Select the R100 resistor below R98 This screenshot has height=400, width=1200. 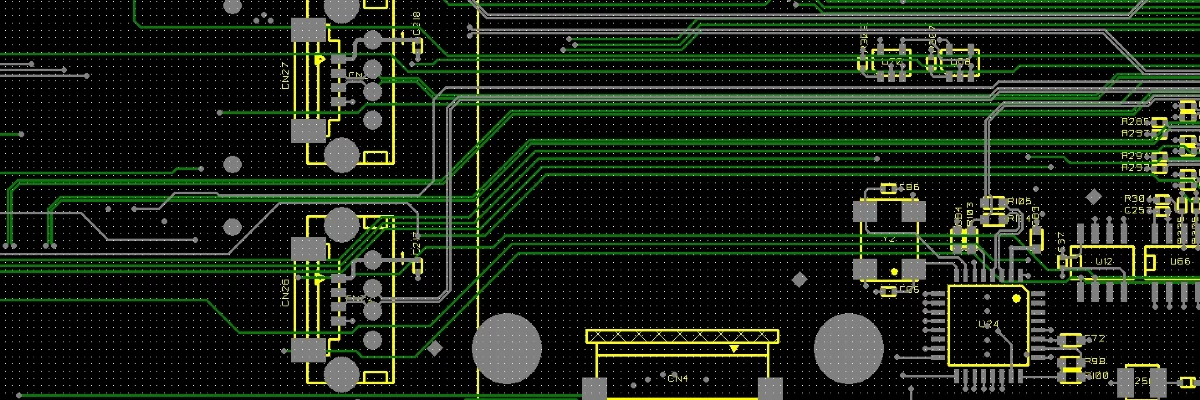pyautogui.click(x=1070, y=376)
